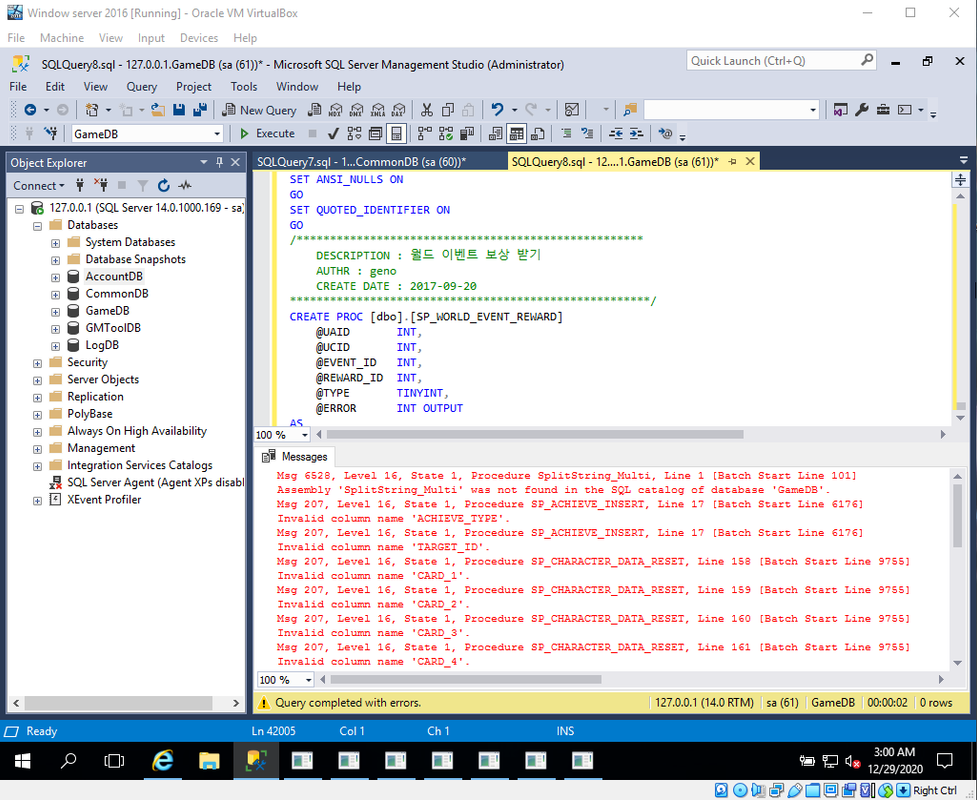Screen dimensions: 977x800
Task: Click the Database Engine Query icon
Action: pos(315,110)
